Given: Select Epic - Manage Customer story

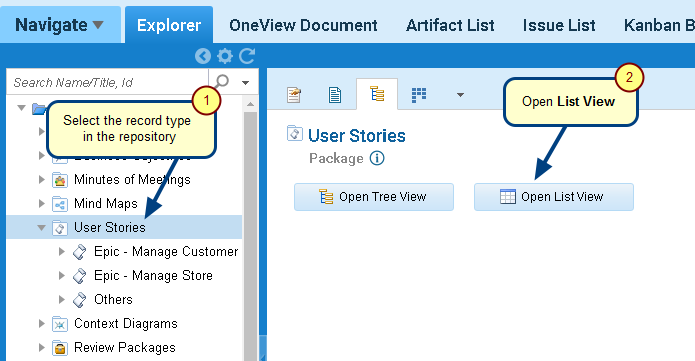Looking at the screenshot, I should click(166, 251).
